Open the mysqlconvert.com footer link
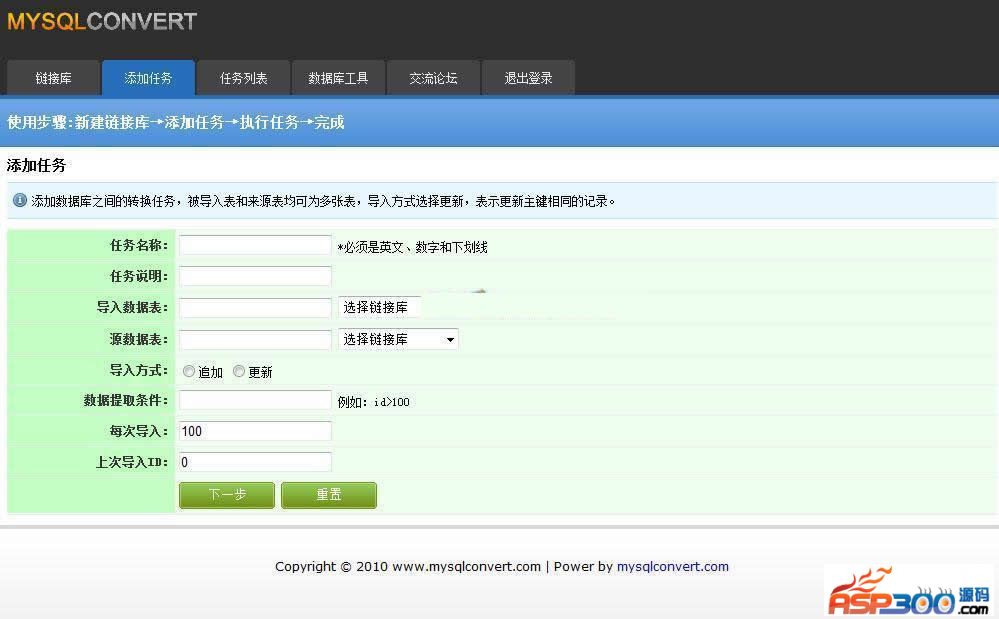The image size is (999, 619). tap(673, 566)
